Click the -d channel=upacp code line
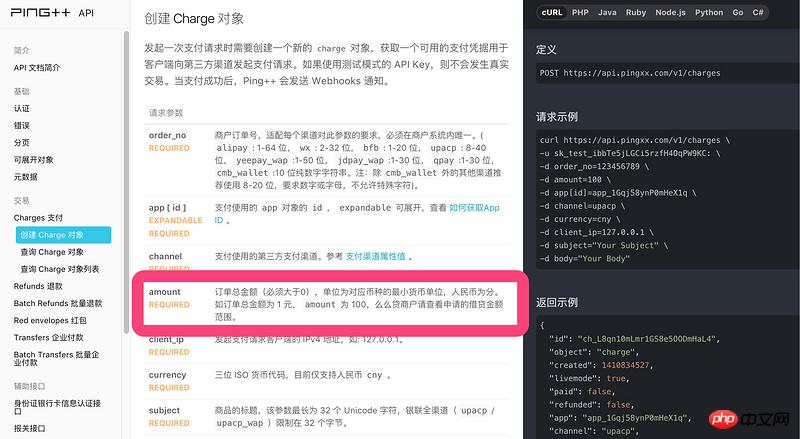 [582, 206]
